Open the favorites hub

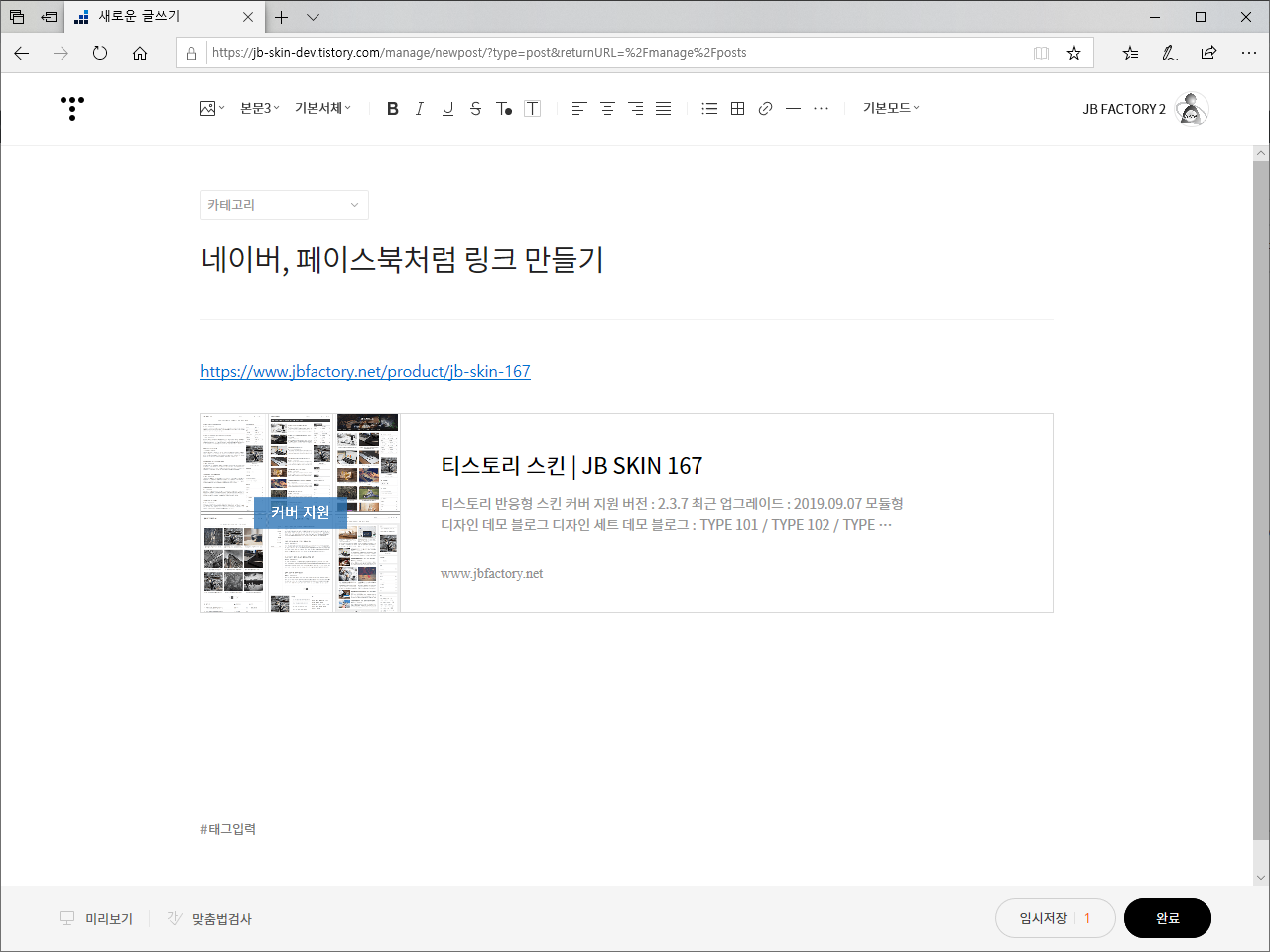(1130, 53)
